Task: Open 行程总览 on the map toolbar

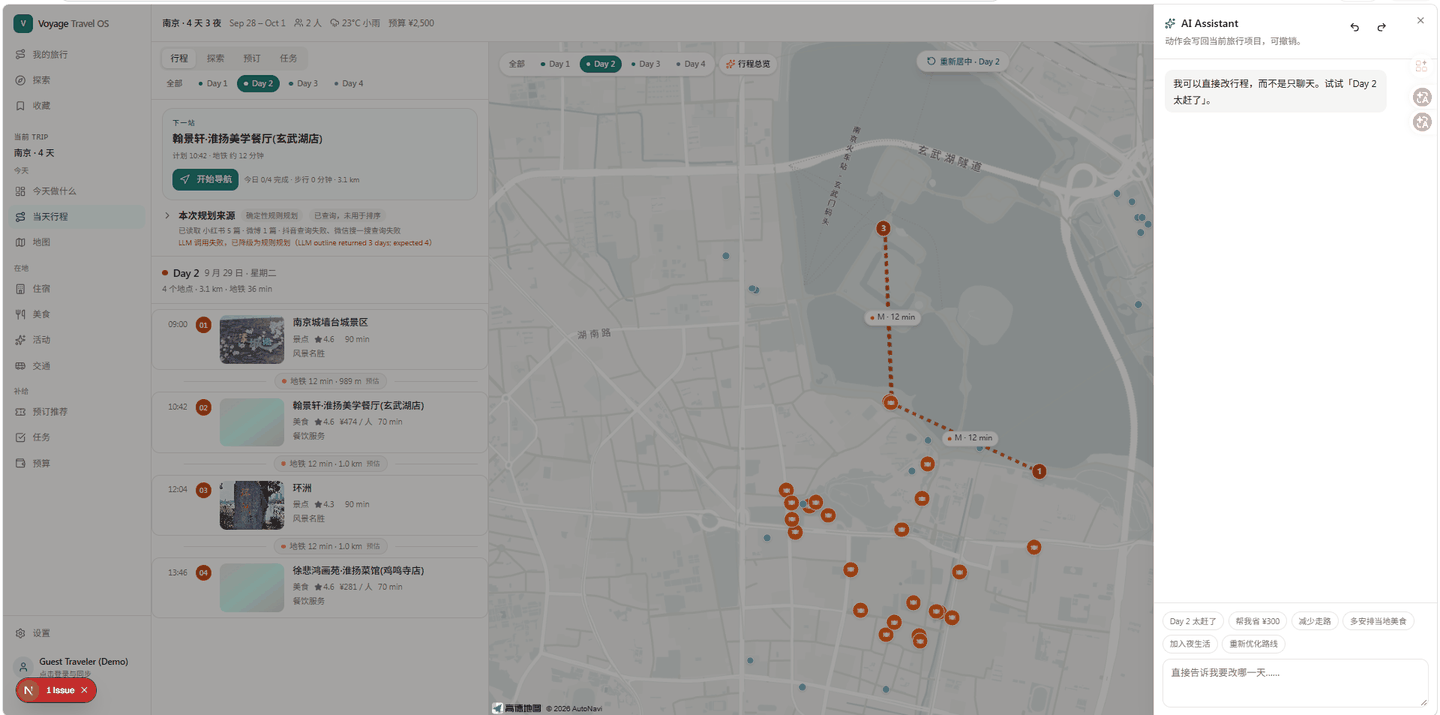Action: pyautogui.click(x=748, y=64)
